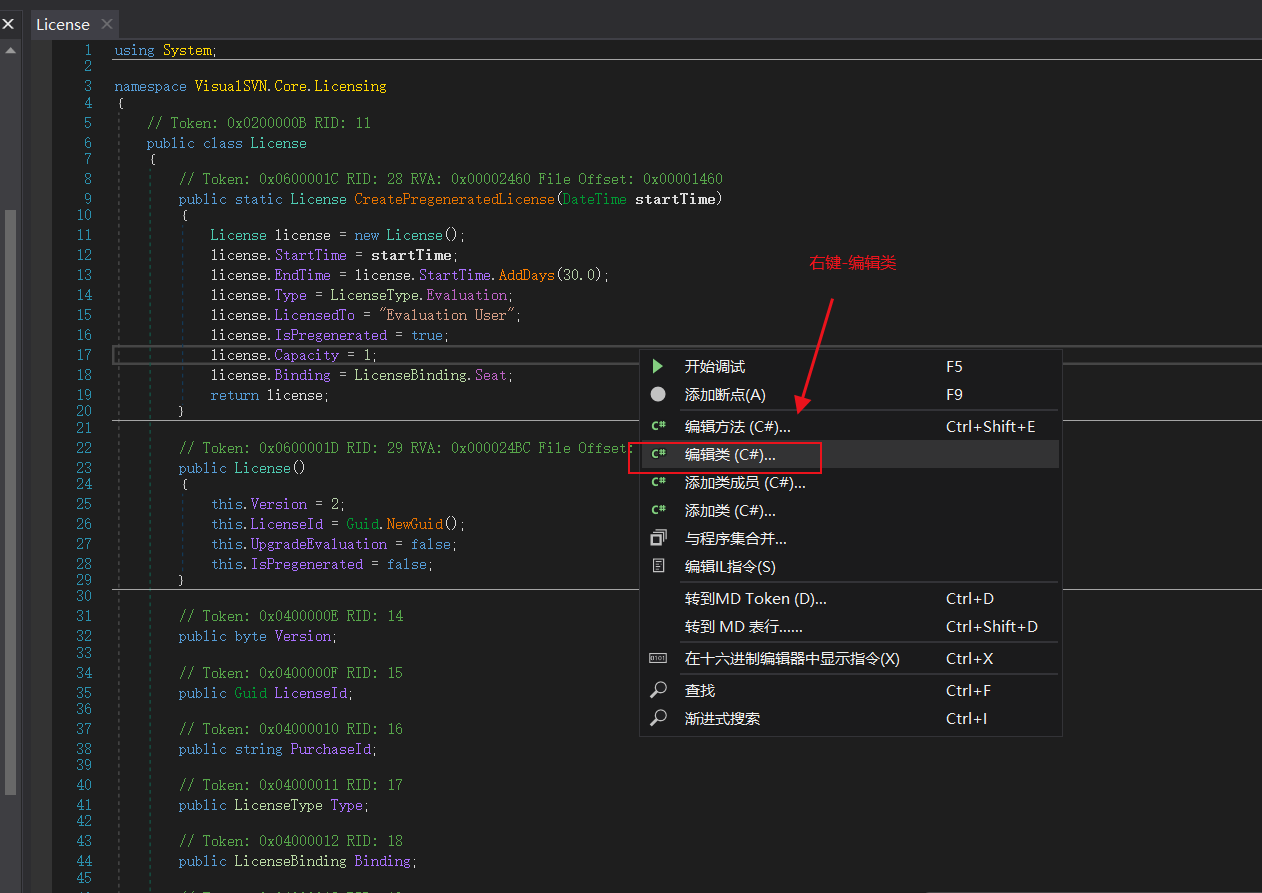Click comment 'Token: 0x0400000E RID: 14'
This screenshot has width=1262, height=893.
tap(291, 616)
